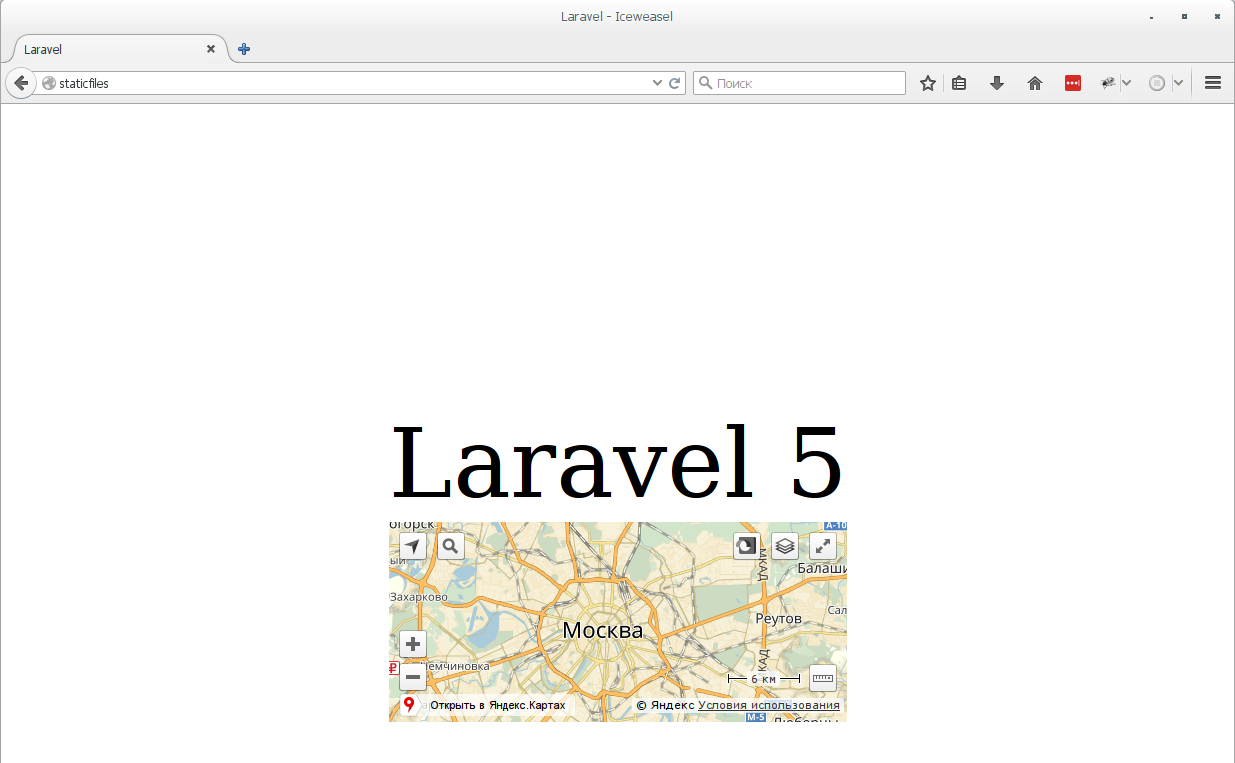Go to the home page icon

1035,84
